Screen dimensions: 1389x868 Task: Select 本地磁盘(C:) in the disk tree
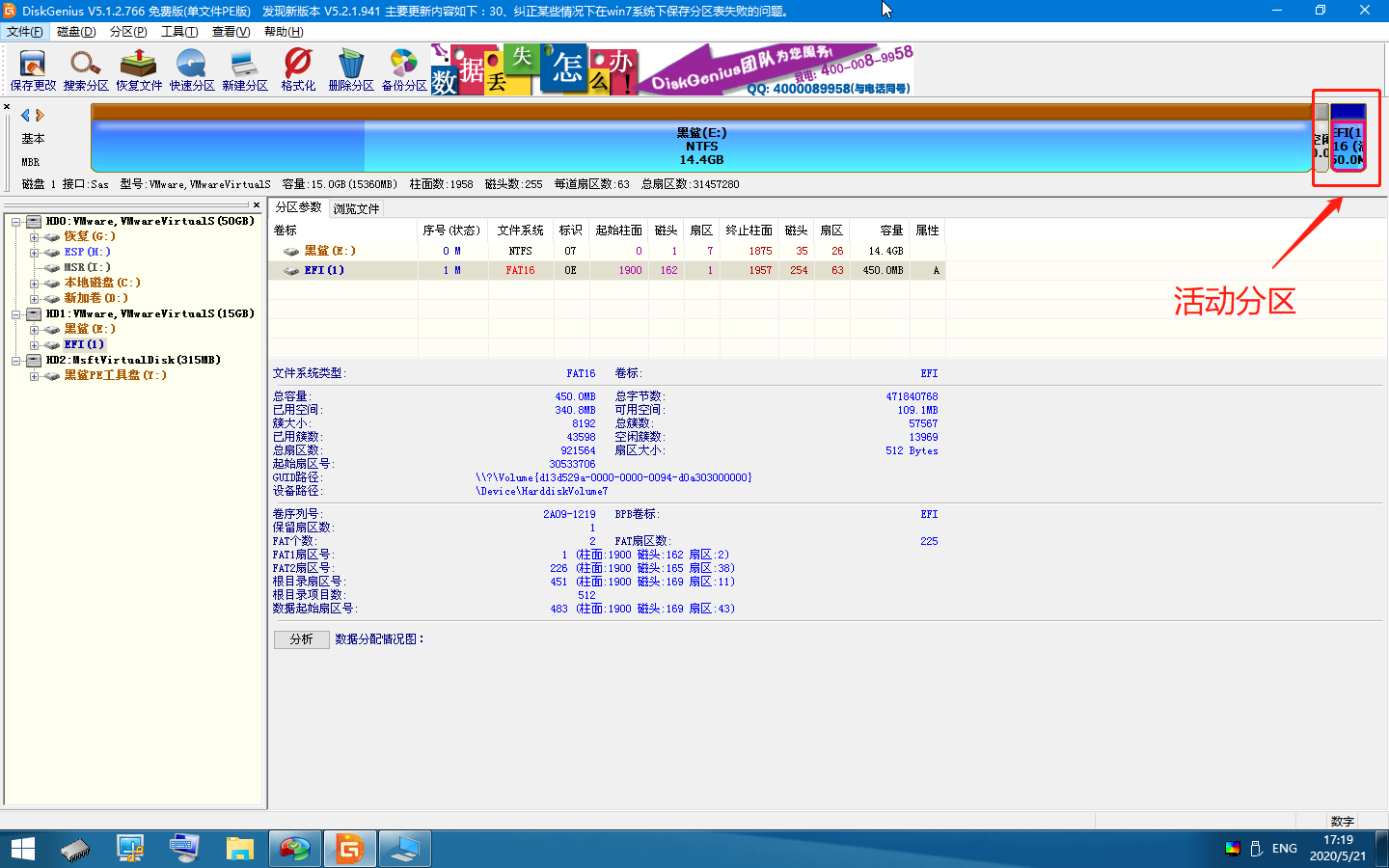coord(102,283)
